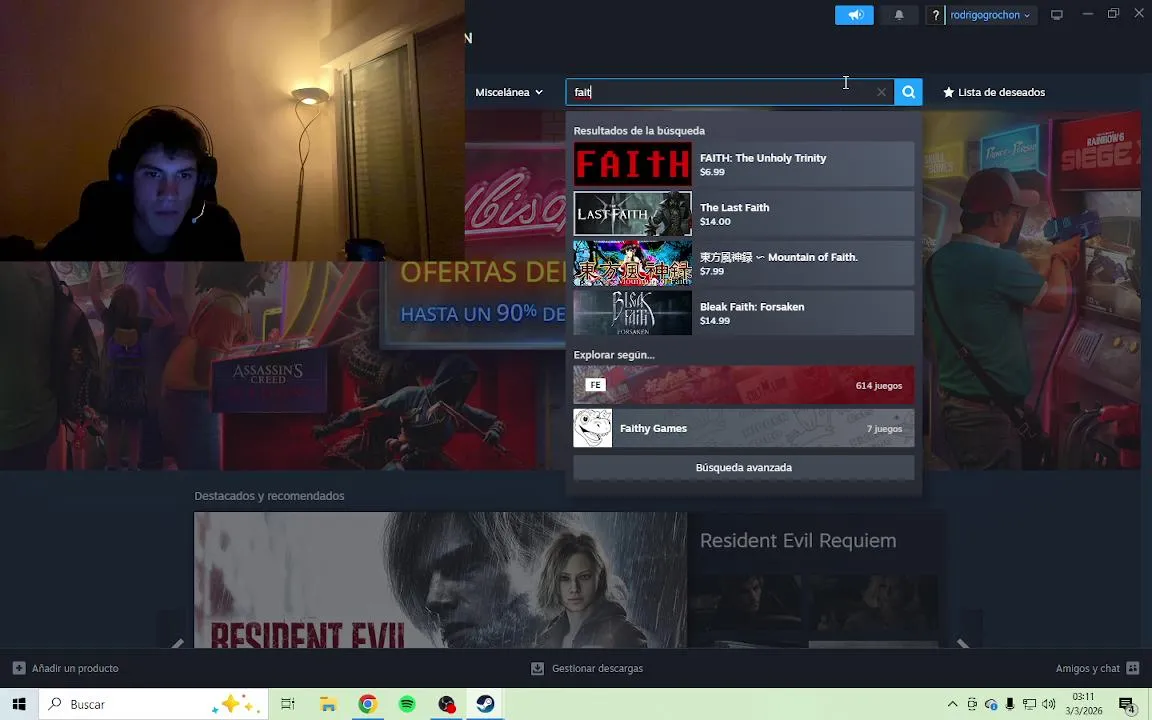Expand the rodrigogrochon account menu
The width and height of the screenshot is (1152, 720).
pyautogui.click(x=990, y=15)
